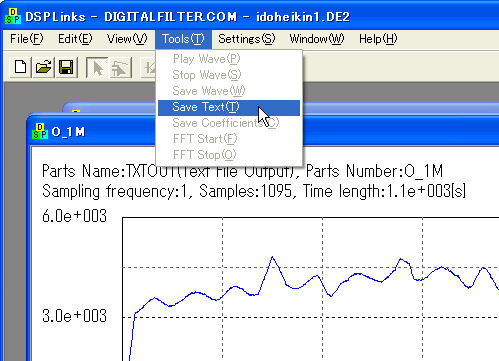Open the File menu
499x361 pixels.
tap(26, 39)
